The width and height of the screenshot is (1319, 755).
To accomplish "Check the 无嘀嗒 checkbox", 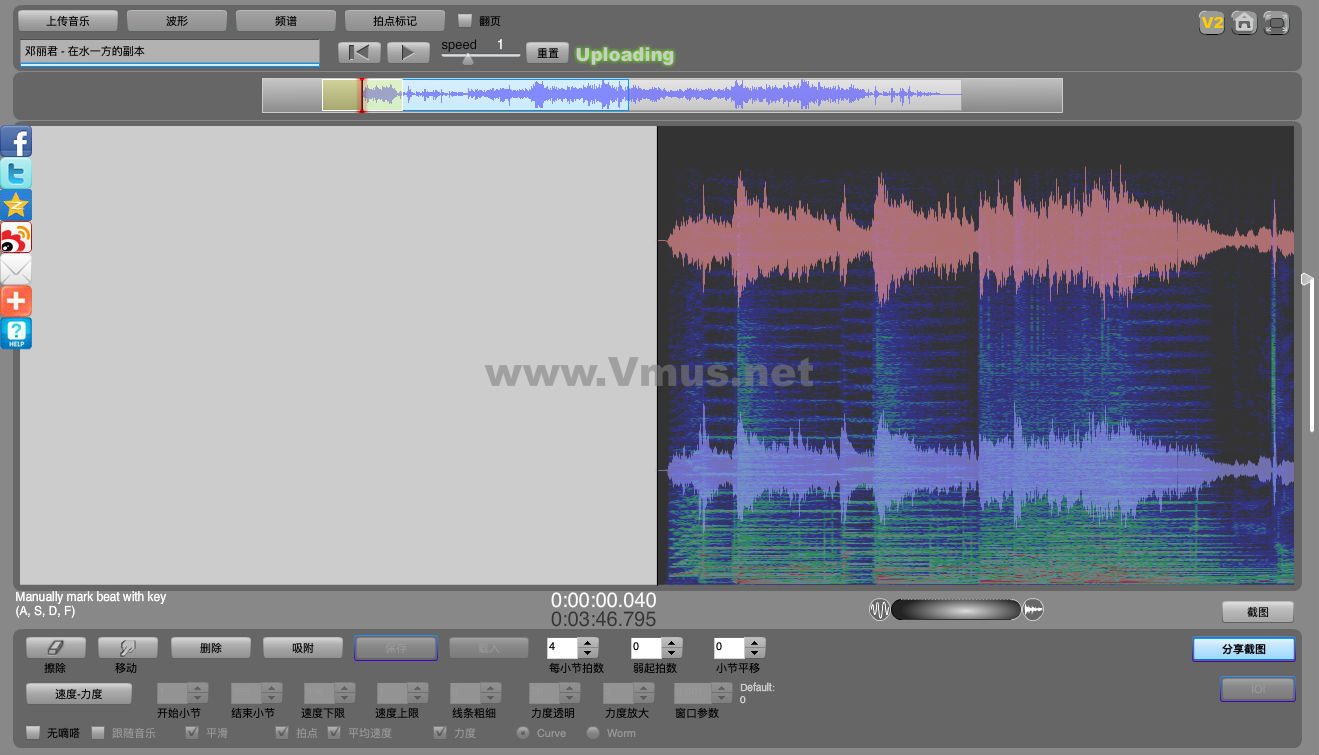I will (33, 733).
